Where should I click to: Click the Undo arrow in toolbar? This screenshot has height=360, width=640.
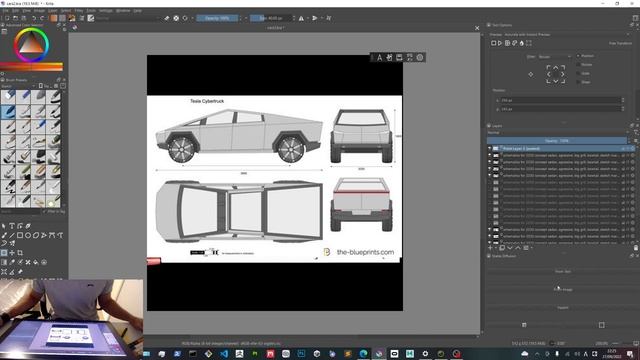click(x=34, y=18)
